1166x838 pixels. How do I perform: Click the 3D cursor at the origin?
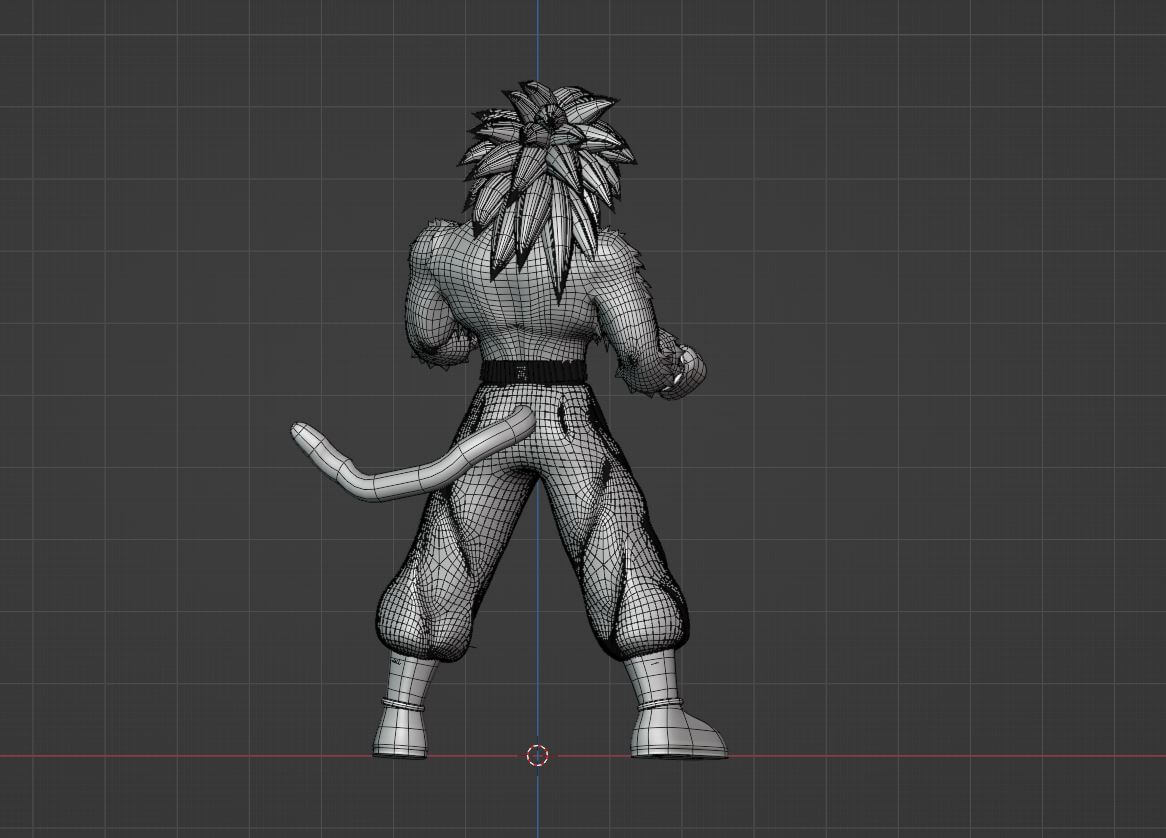coord(538,755)
